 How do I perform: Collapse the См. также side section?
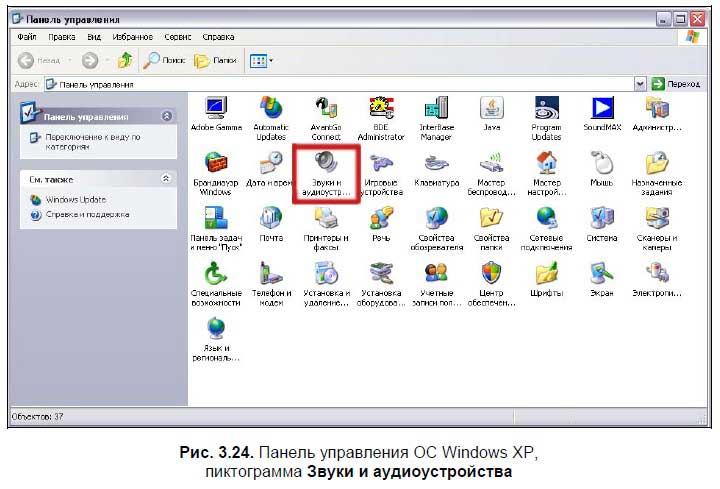tap(166, 178)
